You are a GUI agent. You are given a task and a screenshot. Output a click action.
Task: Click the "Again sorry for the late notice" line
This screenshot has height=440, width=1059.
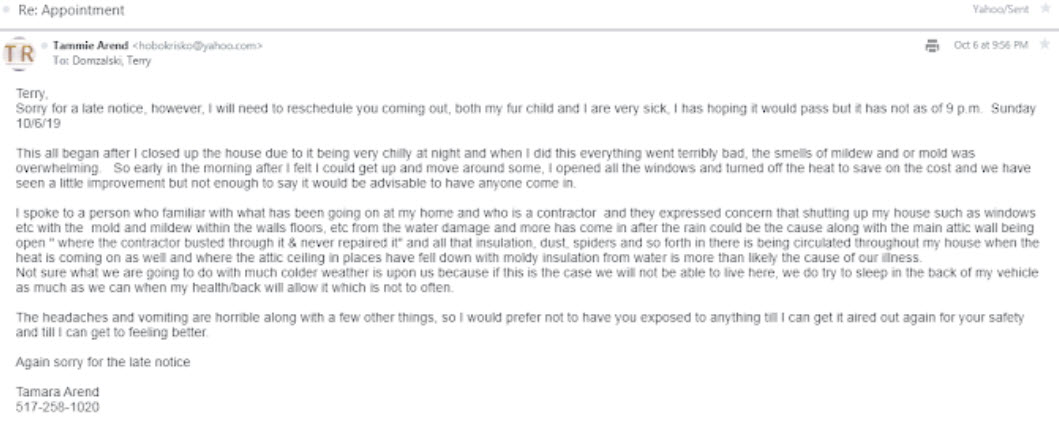click(x=103, y=362)
